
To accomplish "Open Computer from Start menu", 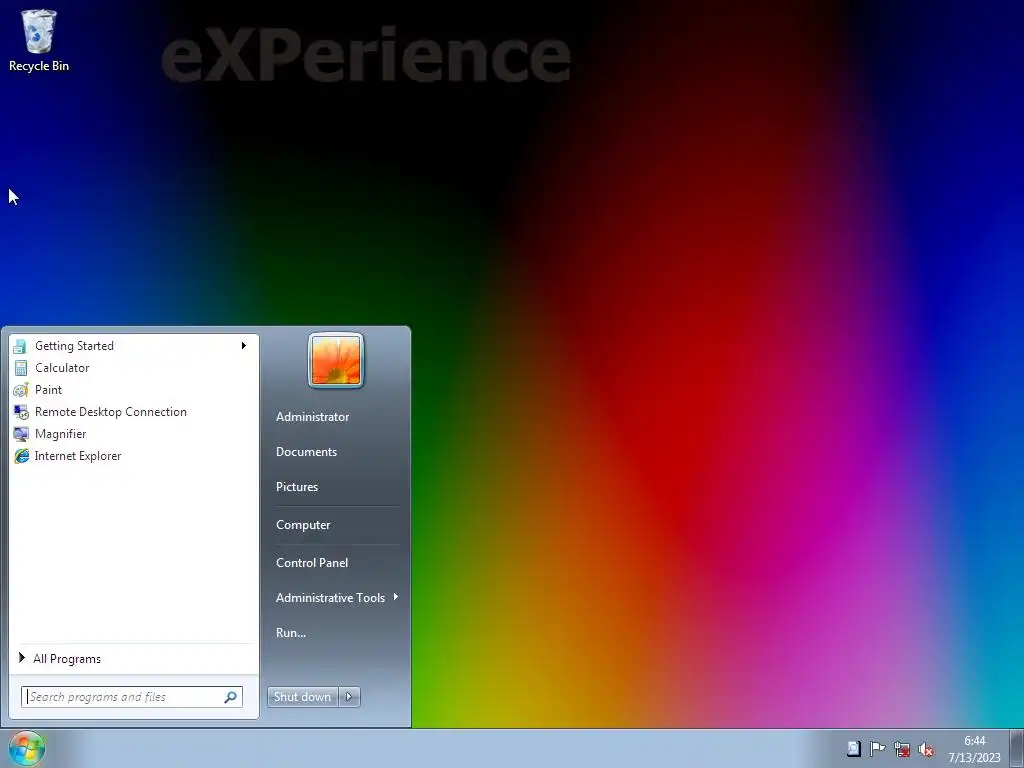I will (x=303, y=525).
